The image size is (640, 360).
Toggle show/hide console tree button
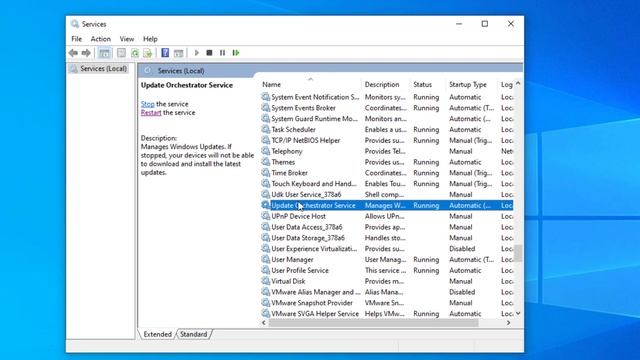(104, 53)
